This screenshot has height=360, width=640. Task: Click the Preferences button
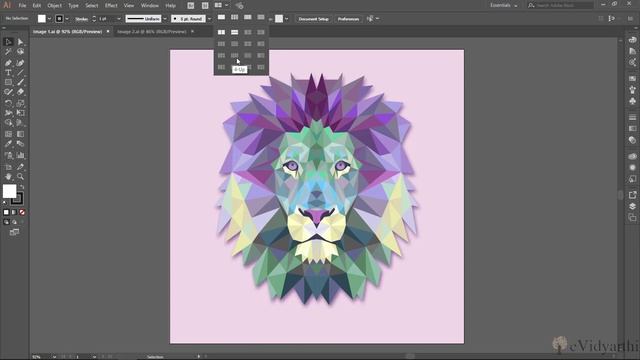348,19
